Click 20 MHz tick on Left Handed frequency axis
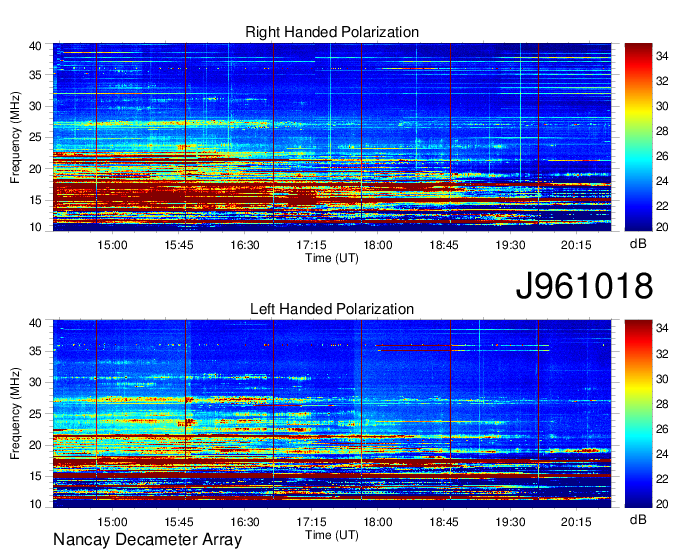 coord(36,445)
